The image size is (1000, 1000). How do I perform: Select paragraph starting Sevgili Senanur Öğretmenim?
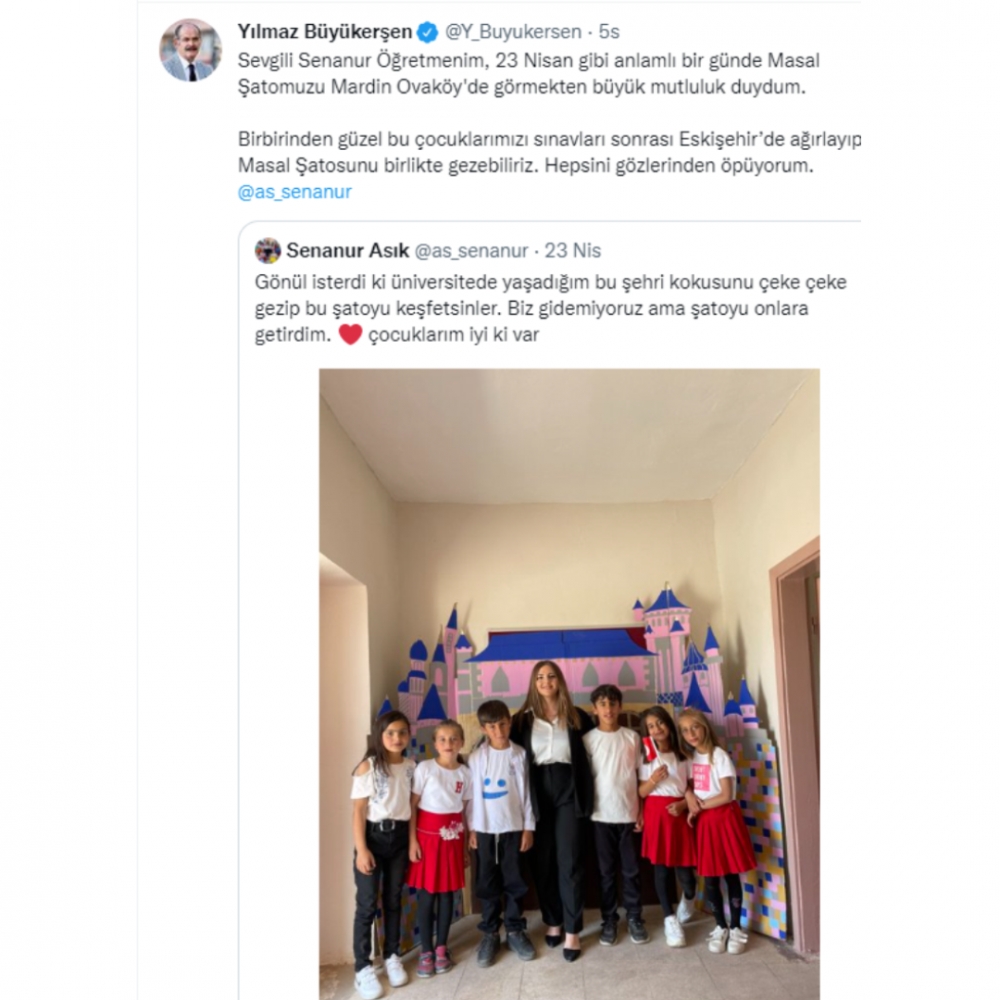tap(529, 73)
